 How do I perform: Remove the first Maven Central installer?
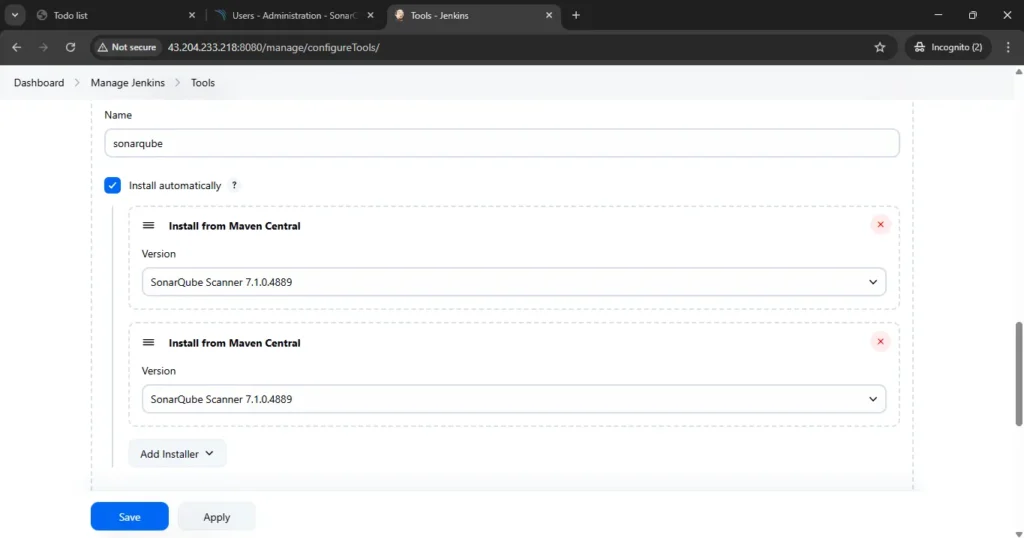(x=880, y=225)
